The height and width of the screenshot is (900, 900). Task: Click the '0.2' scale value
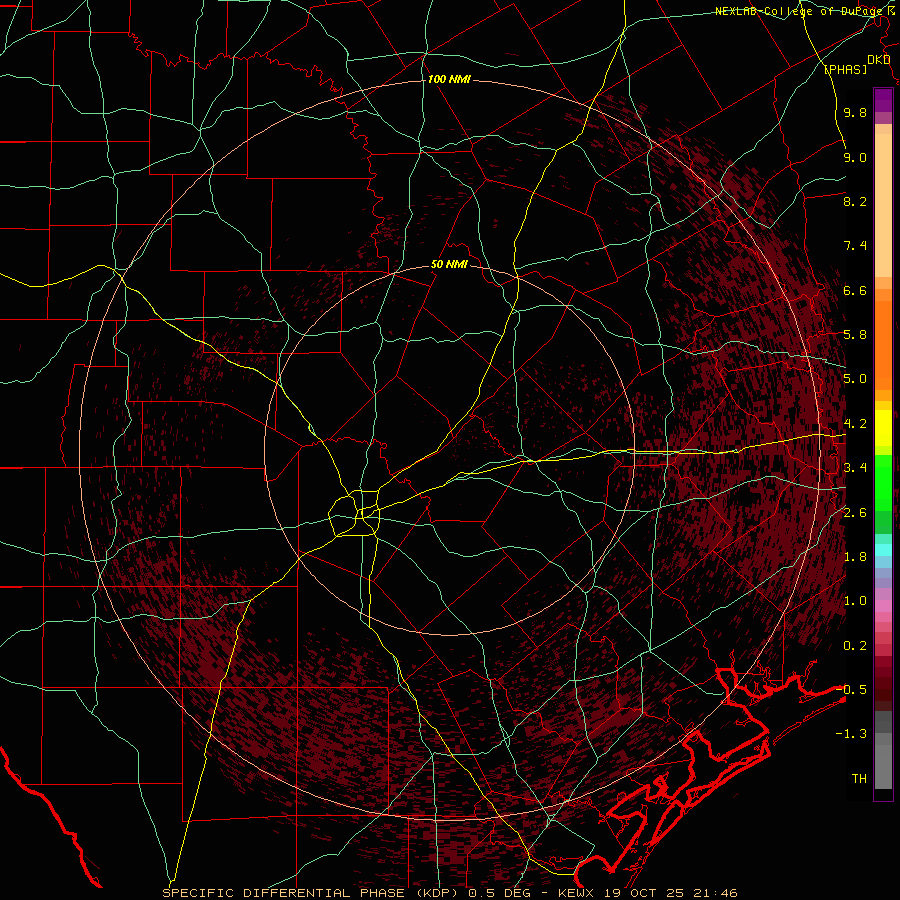[855, 646]
